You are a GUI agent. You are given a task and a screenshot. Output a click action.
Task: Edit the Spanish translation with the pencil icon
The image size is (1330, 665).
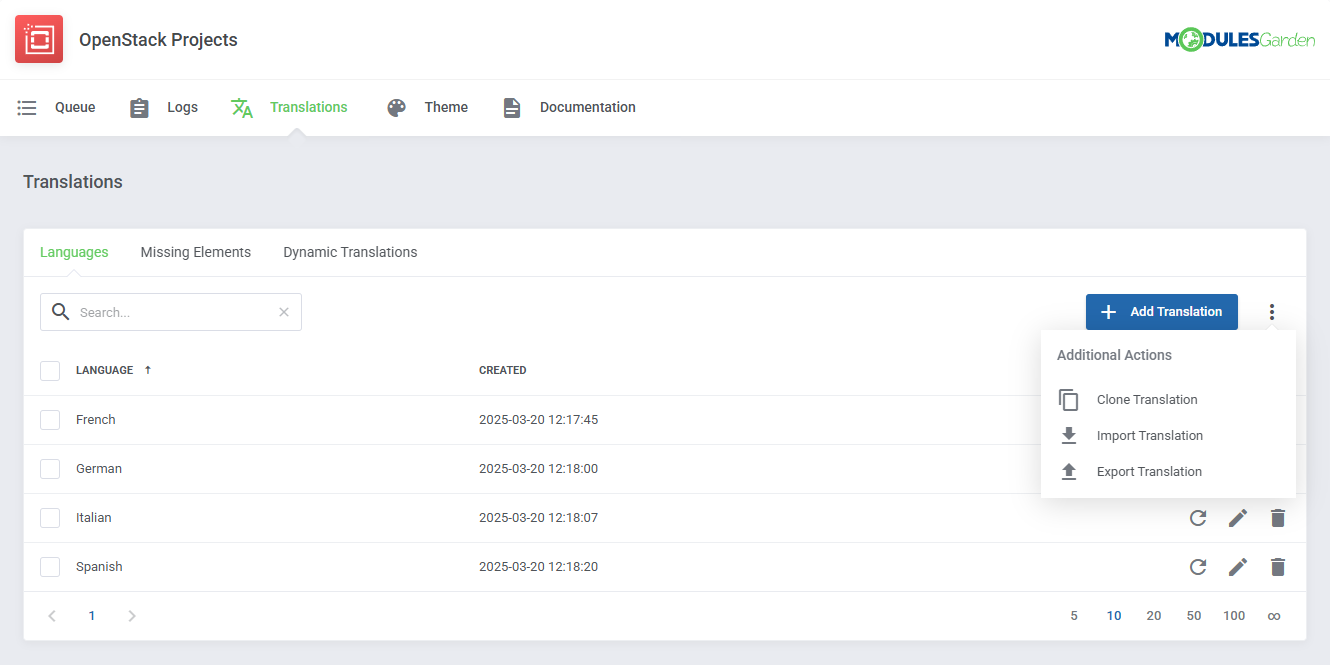(x=1238, y=566)
